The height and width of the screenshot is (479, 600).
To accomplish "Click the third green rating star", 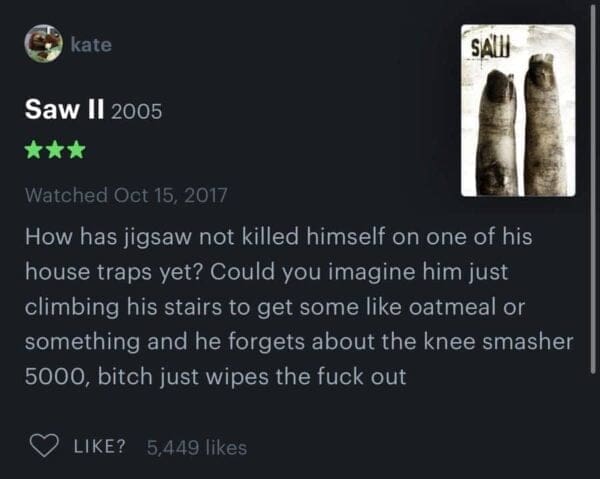I will click(x=77, y=150).
